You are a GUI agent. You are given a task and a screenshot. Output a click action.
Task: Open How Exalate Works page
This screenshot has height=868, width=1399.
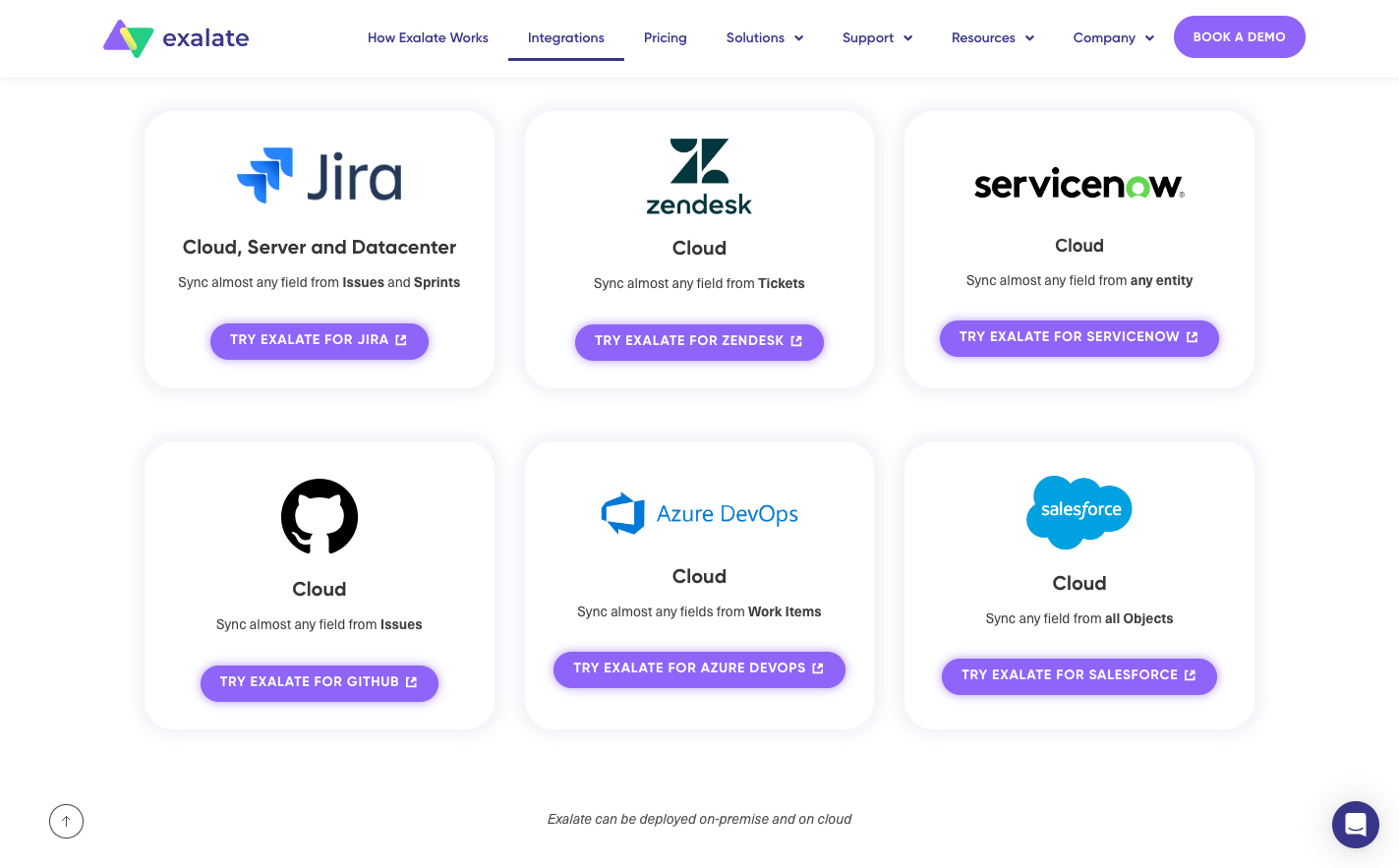pyautogui.click(x=428, y=38)
